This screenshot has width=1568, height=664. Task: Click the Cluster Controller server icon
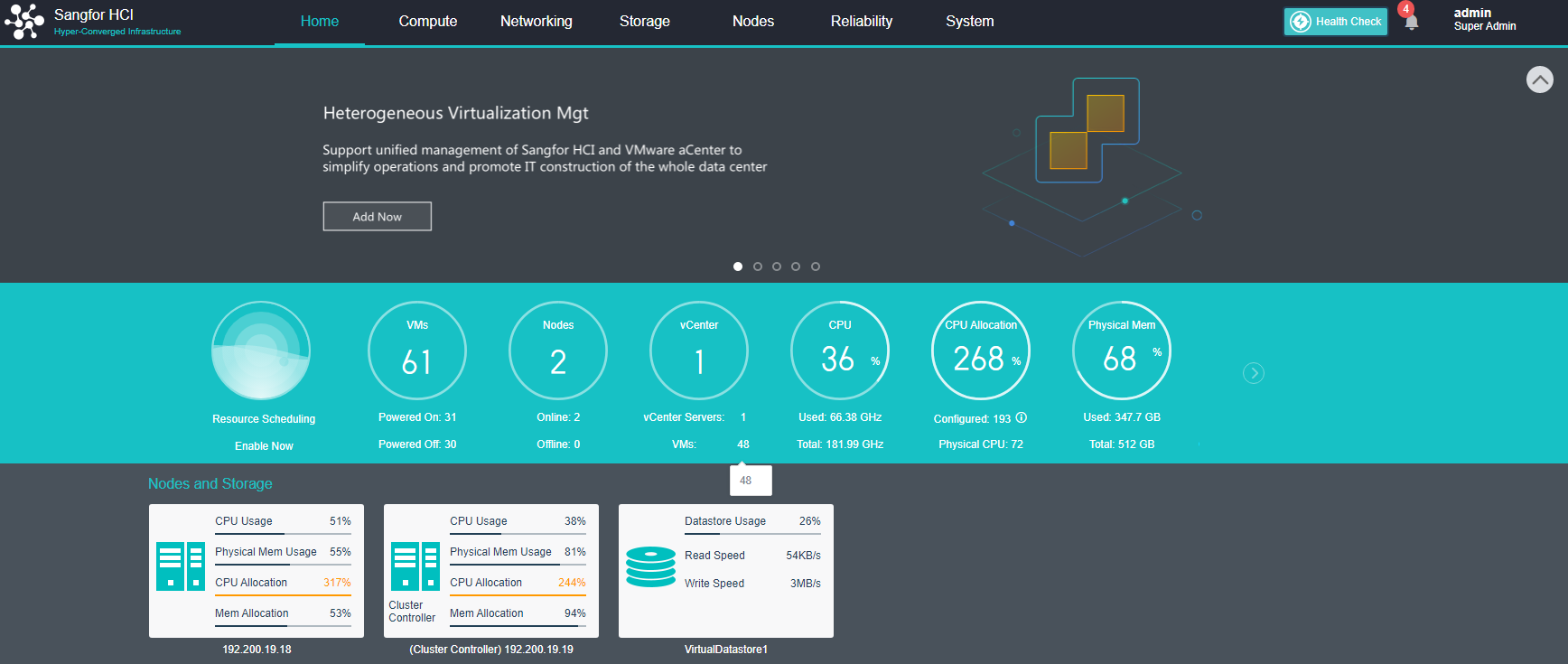click(415, 566)
